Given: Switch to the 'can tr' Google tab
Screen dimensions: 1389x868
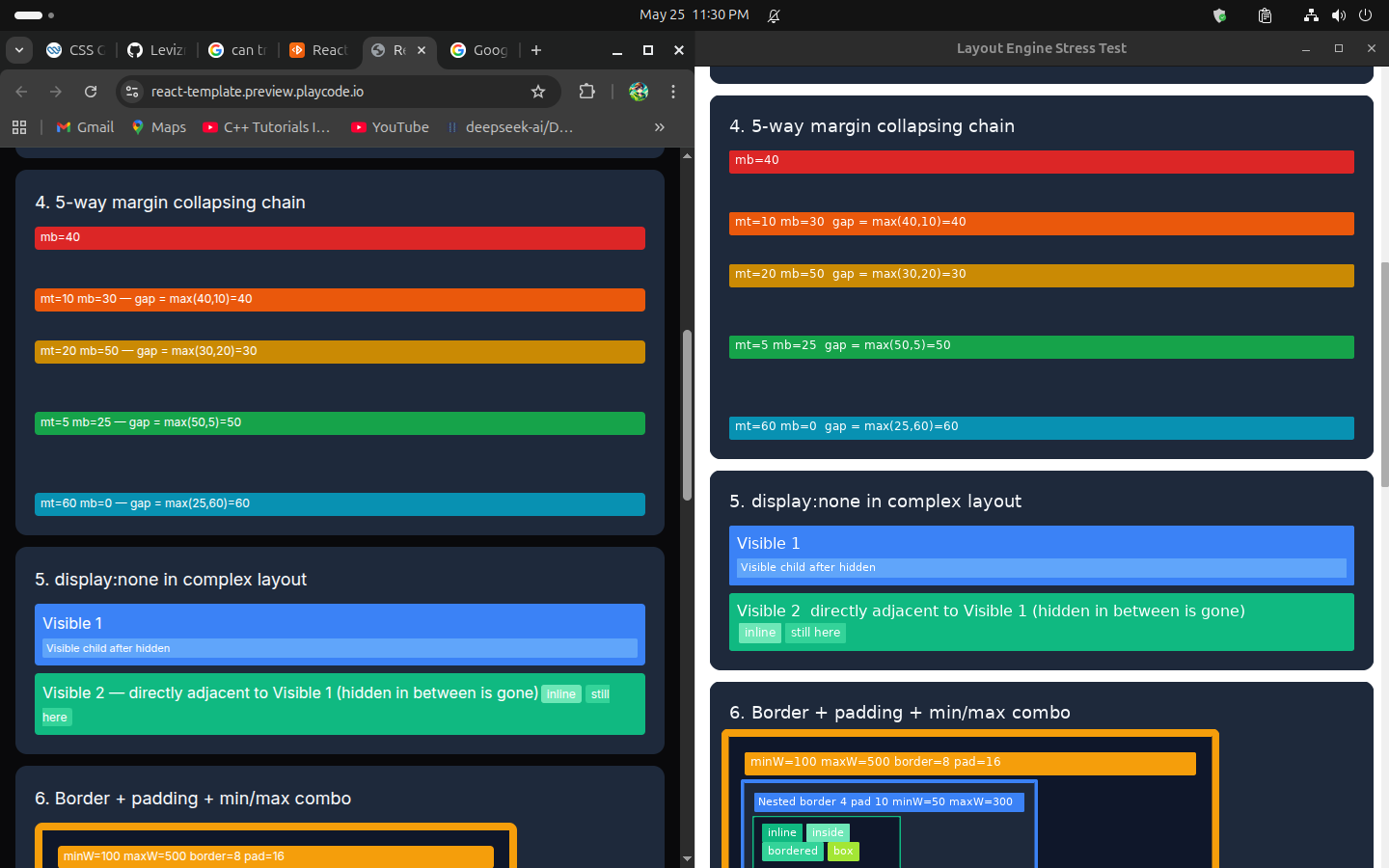Looking at the screenshot, I should coord(237,50).
